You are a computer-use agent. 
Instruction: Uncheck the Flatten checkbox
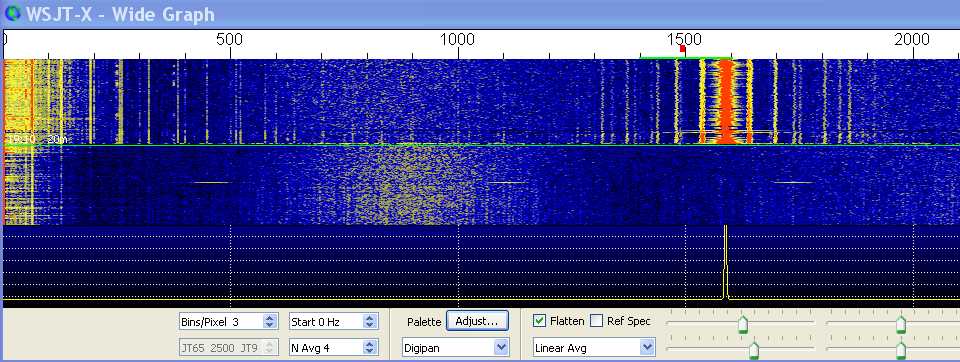pos(539,321)
